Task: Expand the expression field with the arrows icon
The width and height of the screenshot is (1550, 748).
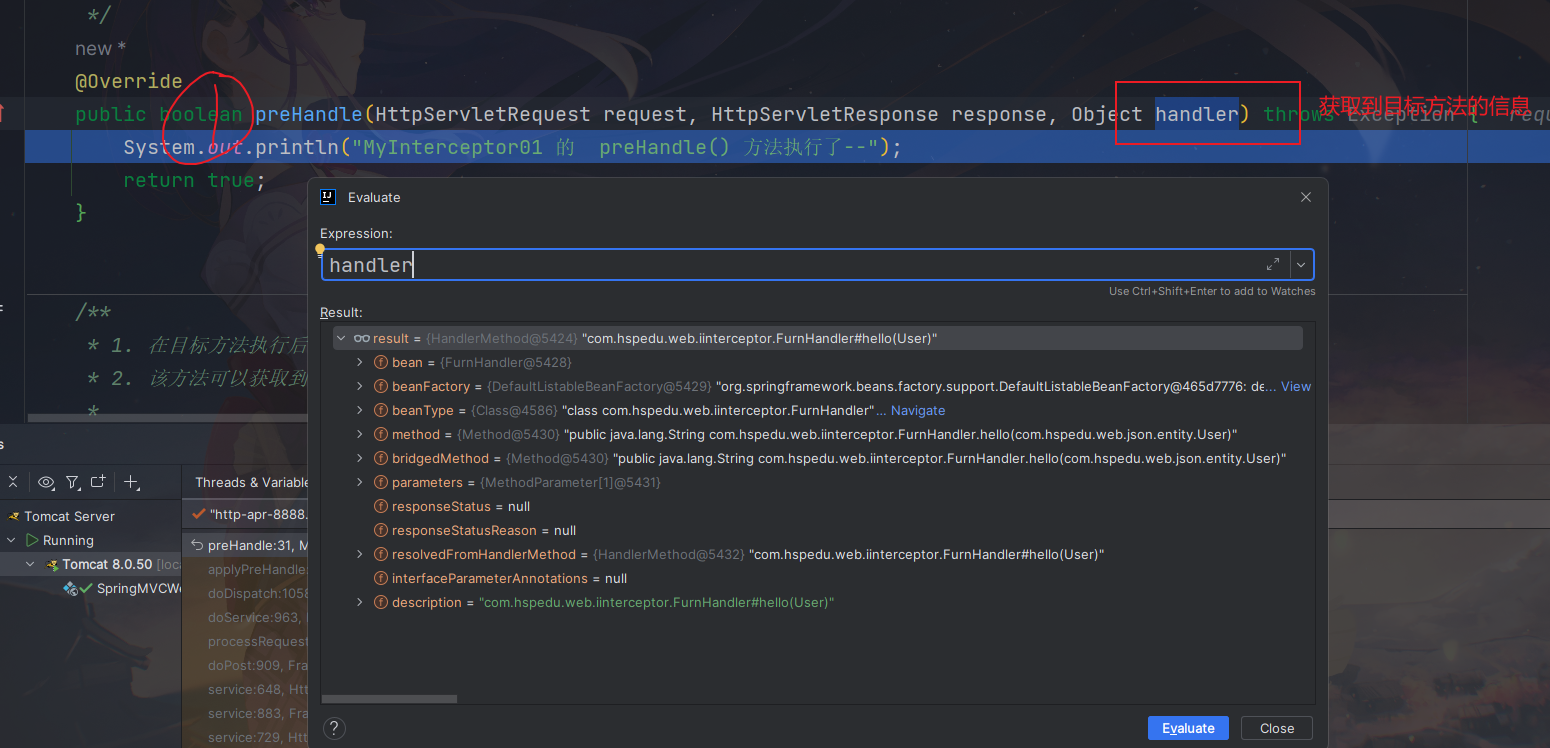Action: 1273,264
